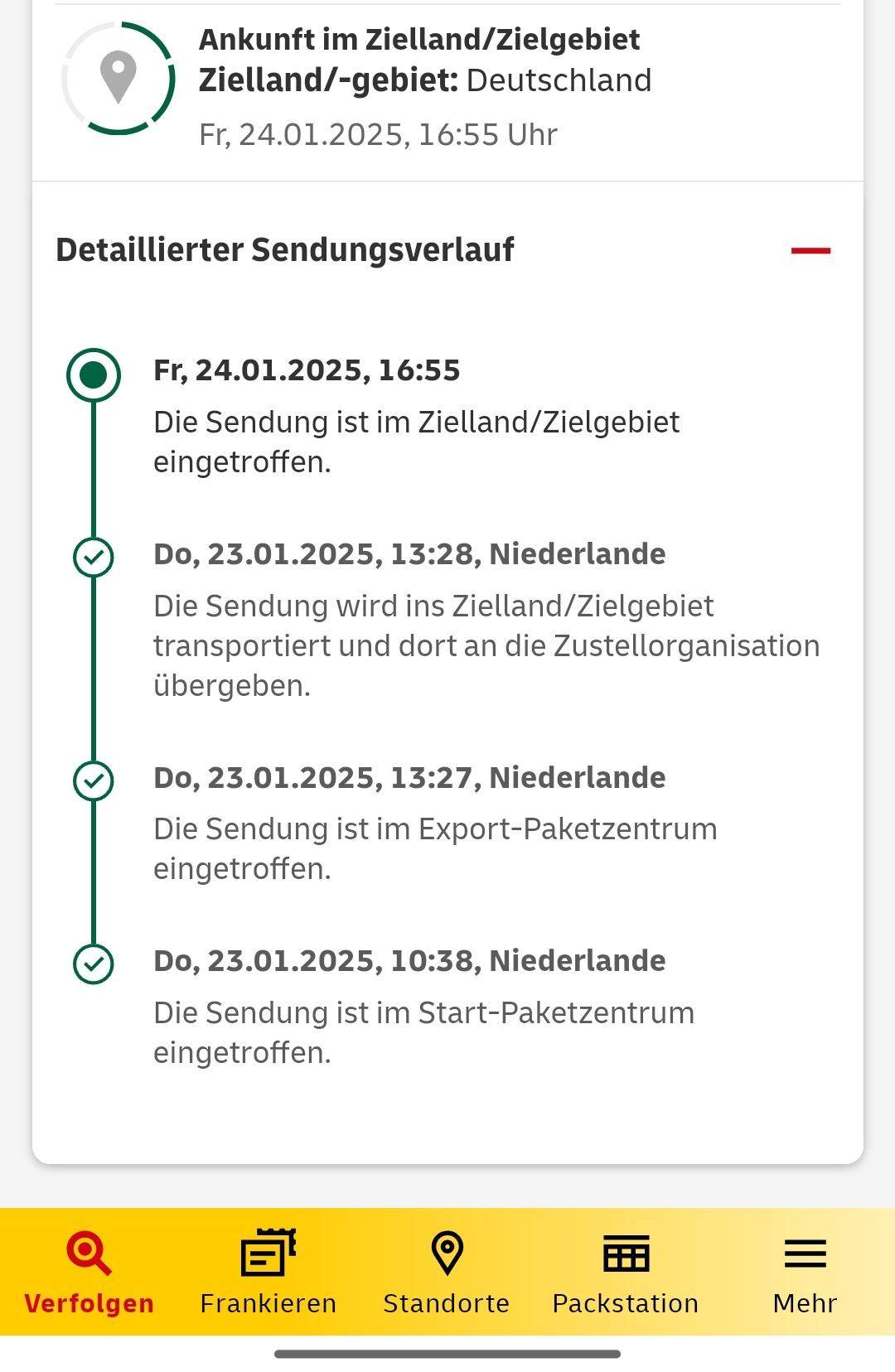Viewport: 895px width, 1372px height.
Task: Tap the gray location pin progress circle
Action: point(118,78)
